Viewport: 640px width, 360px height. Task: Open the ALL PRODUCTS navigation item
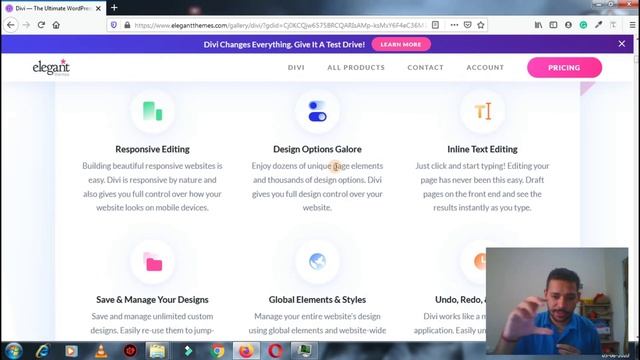click(356, 67)
